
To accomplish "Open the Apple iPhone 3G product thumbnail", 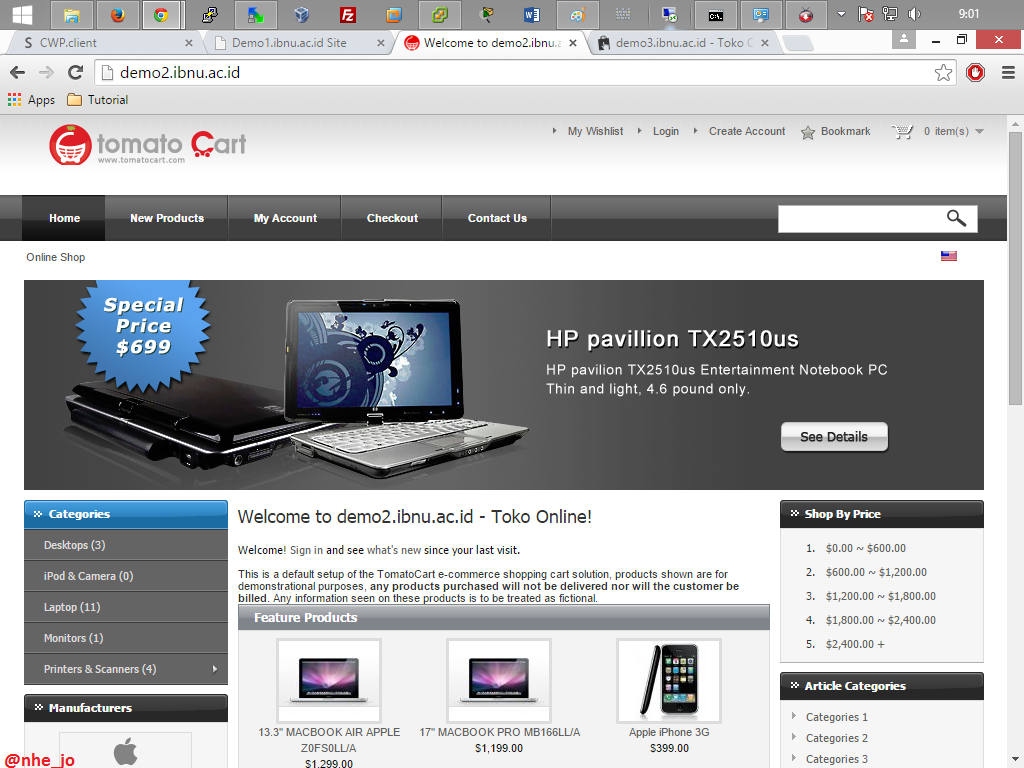I will (669, 680).
